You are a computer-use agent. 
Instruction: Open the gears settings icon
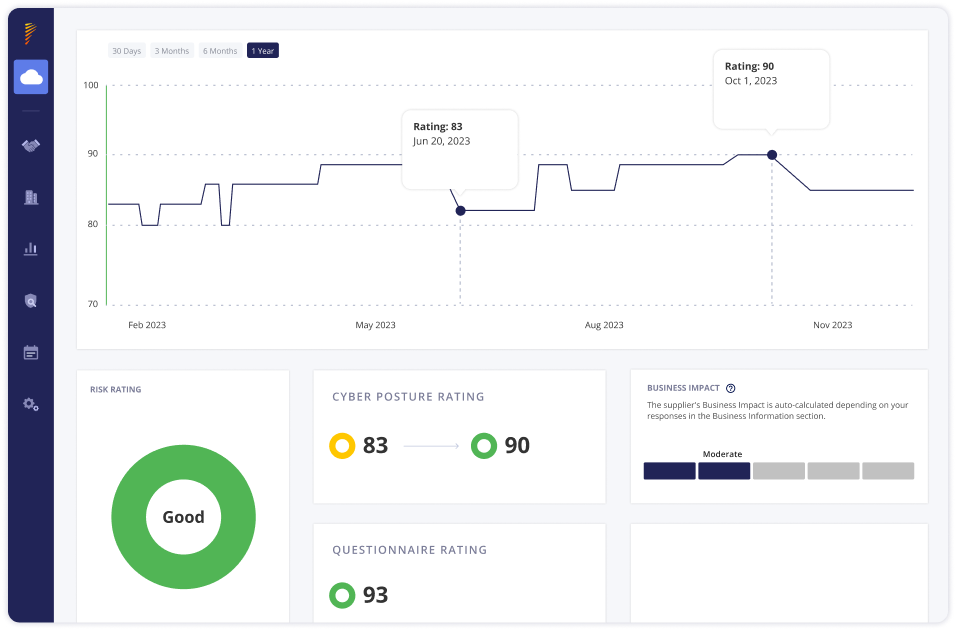[x=31, y=404]
